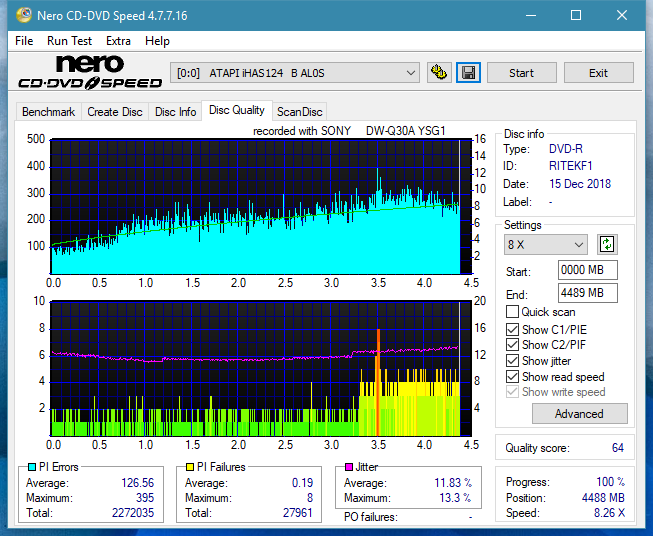Toggle Show read speed checkbox

(x=512, y=376)
